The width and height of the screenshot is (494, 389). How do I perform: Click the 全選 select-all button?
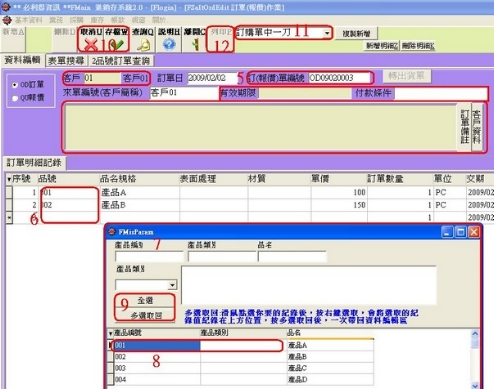click(x=145, y=300)
